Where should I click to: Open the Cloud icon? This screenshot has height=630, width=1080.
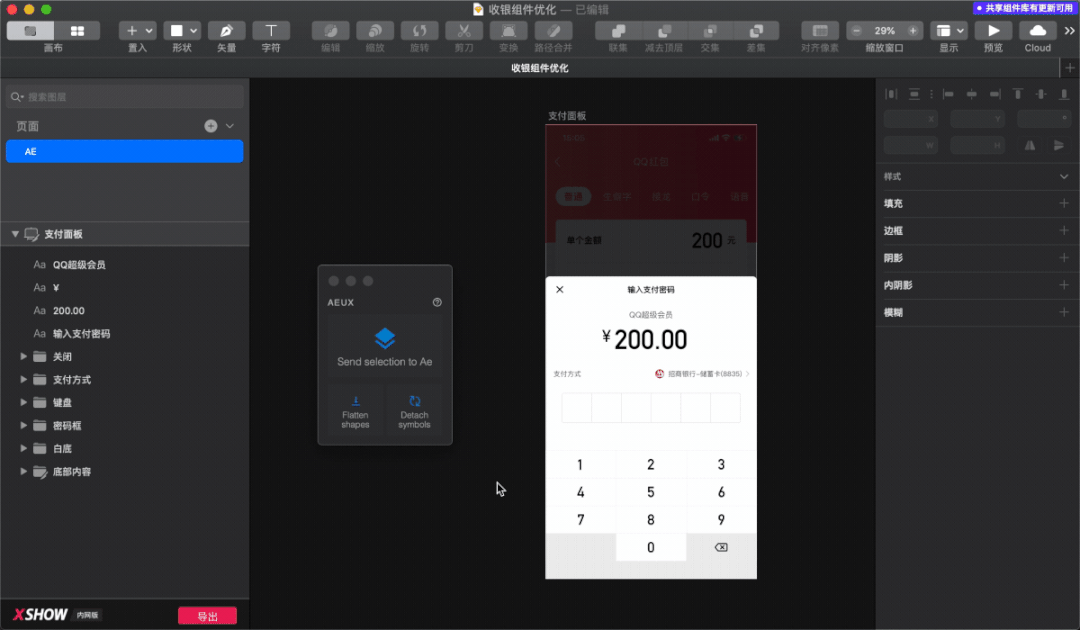(1037, 31)
